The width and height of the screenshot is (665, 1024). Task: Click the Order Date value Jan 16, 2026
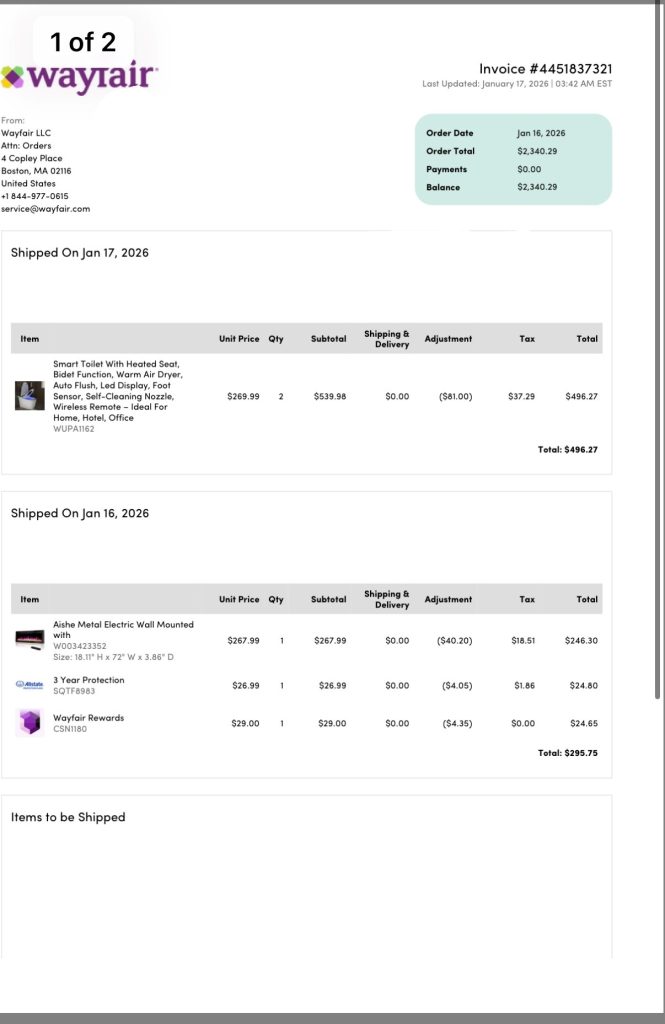click(x=541, y=133)
